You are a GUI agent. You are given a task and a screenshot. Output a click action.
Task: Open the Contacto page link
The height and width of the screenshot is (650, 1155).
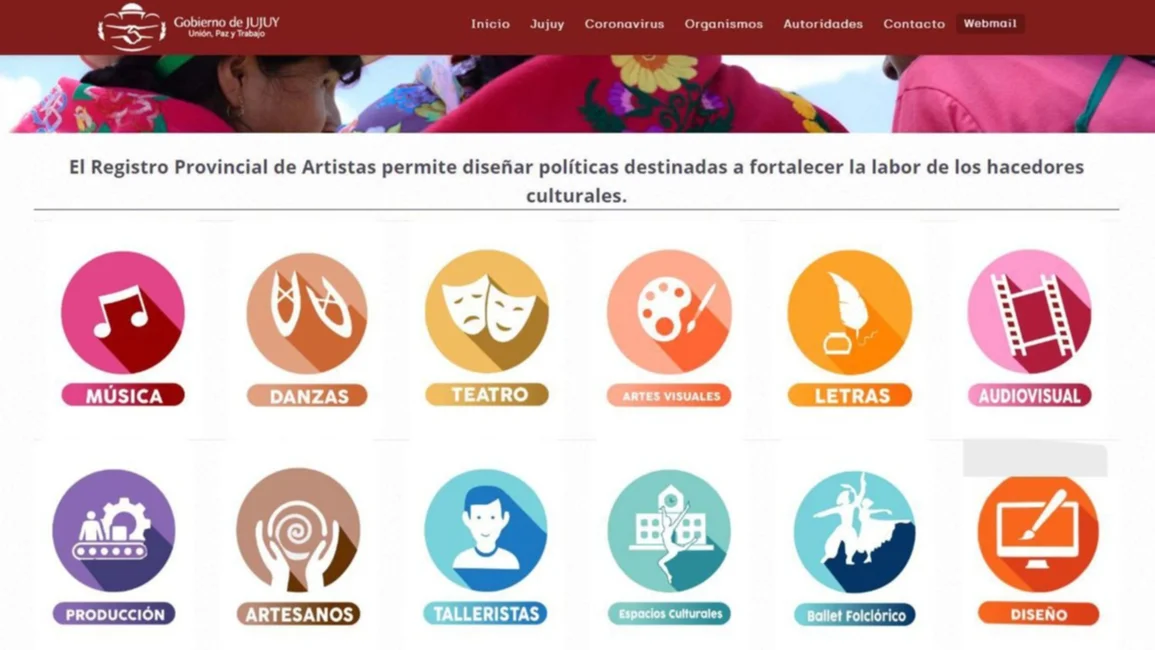coord(914,24)
